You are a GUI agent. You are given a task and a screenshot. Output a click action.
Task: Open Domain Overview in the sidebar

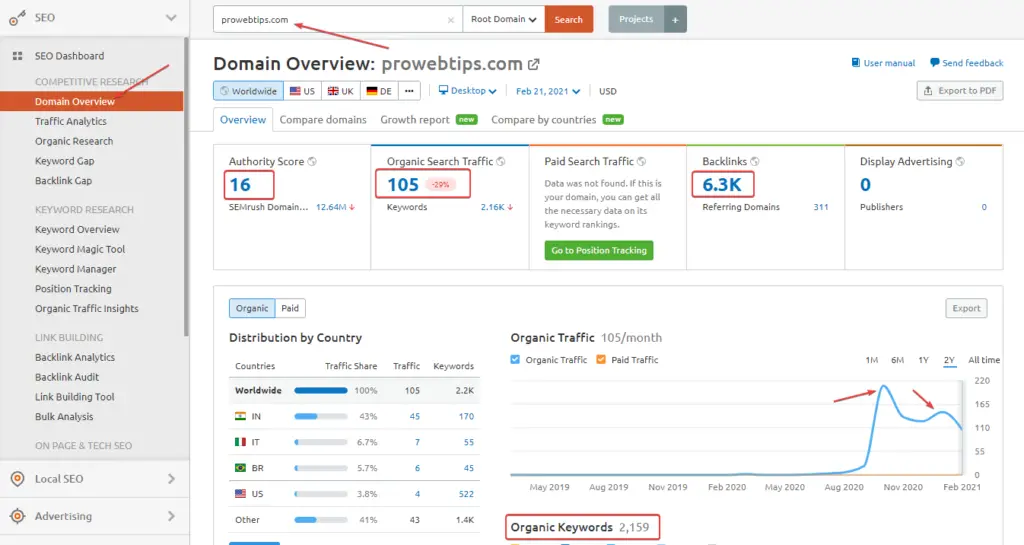click(91, 101)
